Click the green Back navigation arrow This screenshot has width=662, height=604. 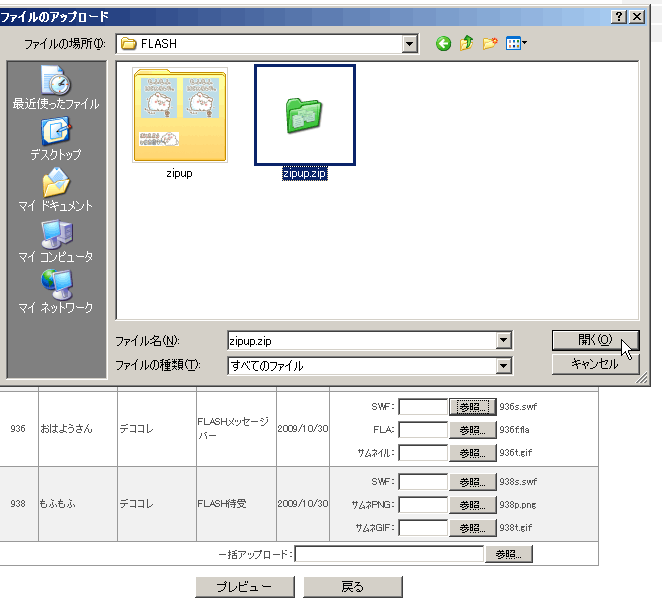[x=443, y=44]
